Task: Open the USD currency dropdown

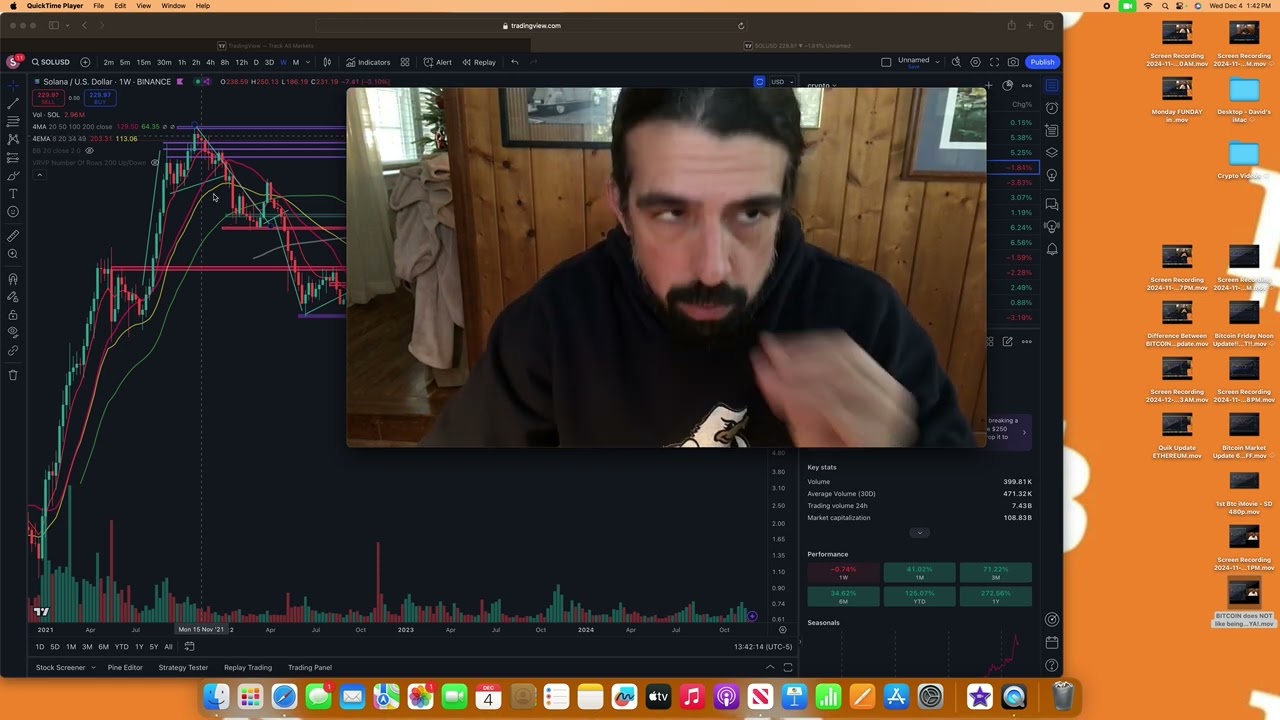Action: click(780, 82)
